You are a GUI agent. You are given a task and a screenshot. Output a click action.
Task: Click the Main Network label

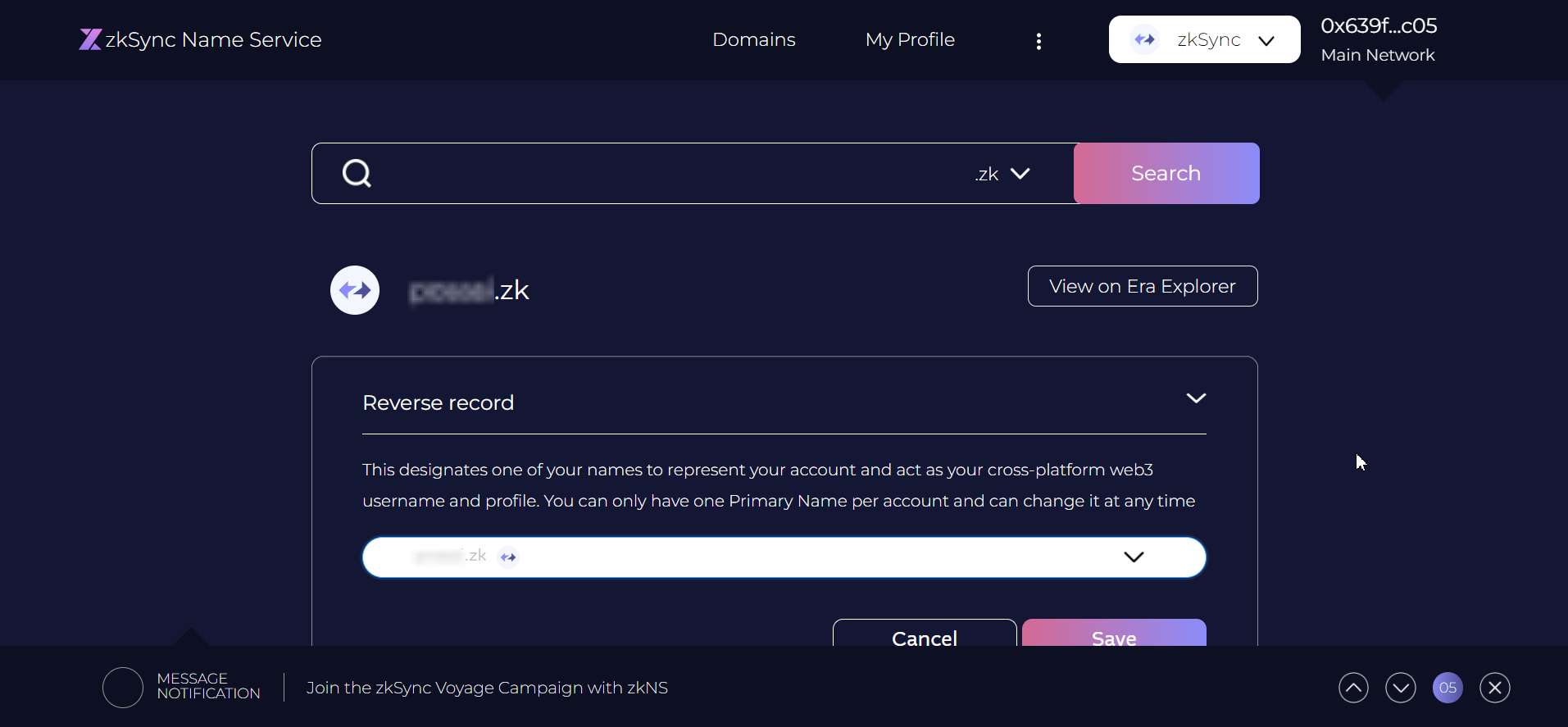click(x=1378, y=55)
